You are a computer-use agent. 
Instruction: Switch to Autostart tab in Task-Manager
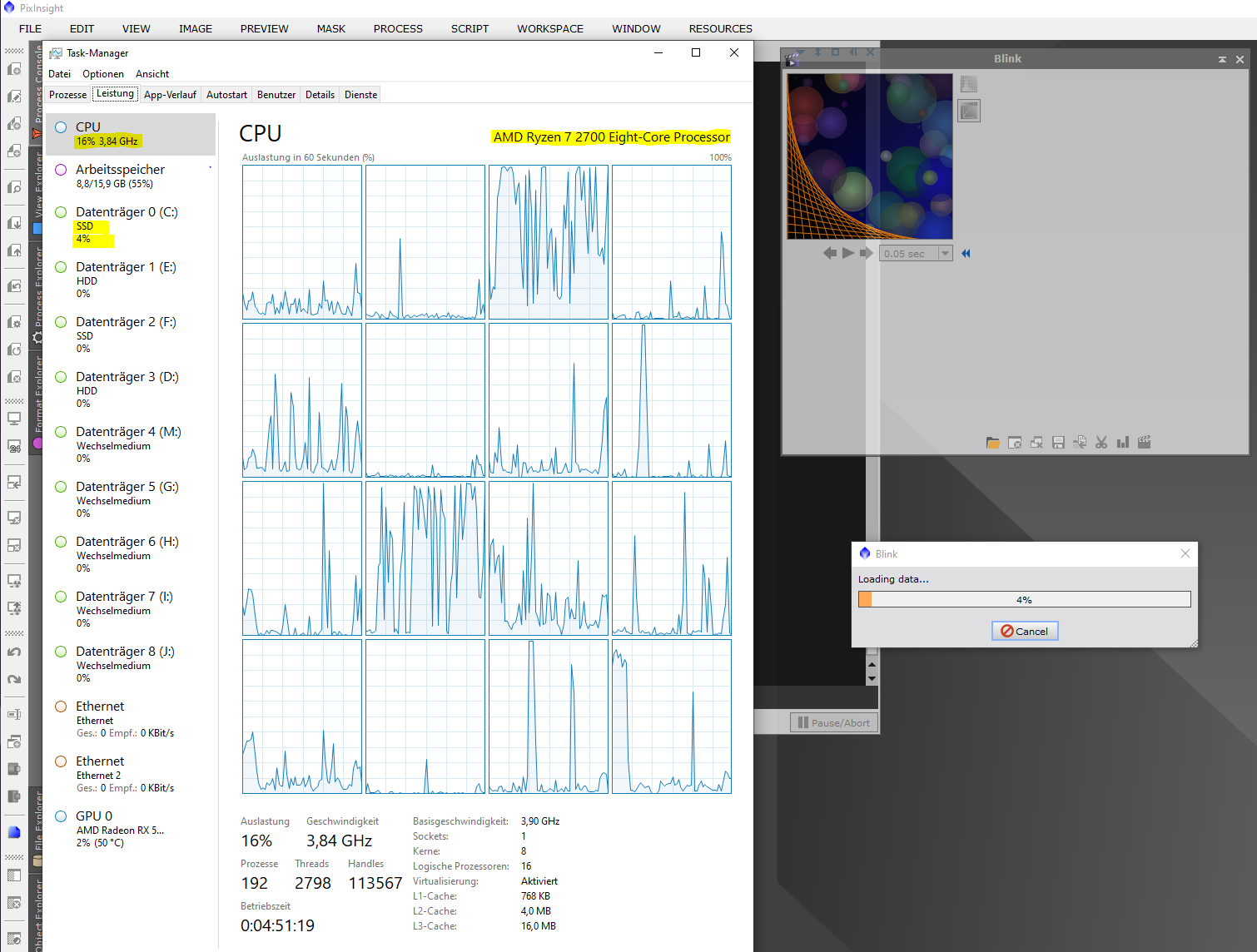tap(226, 95)
